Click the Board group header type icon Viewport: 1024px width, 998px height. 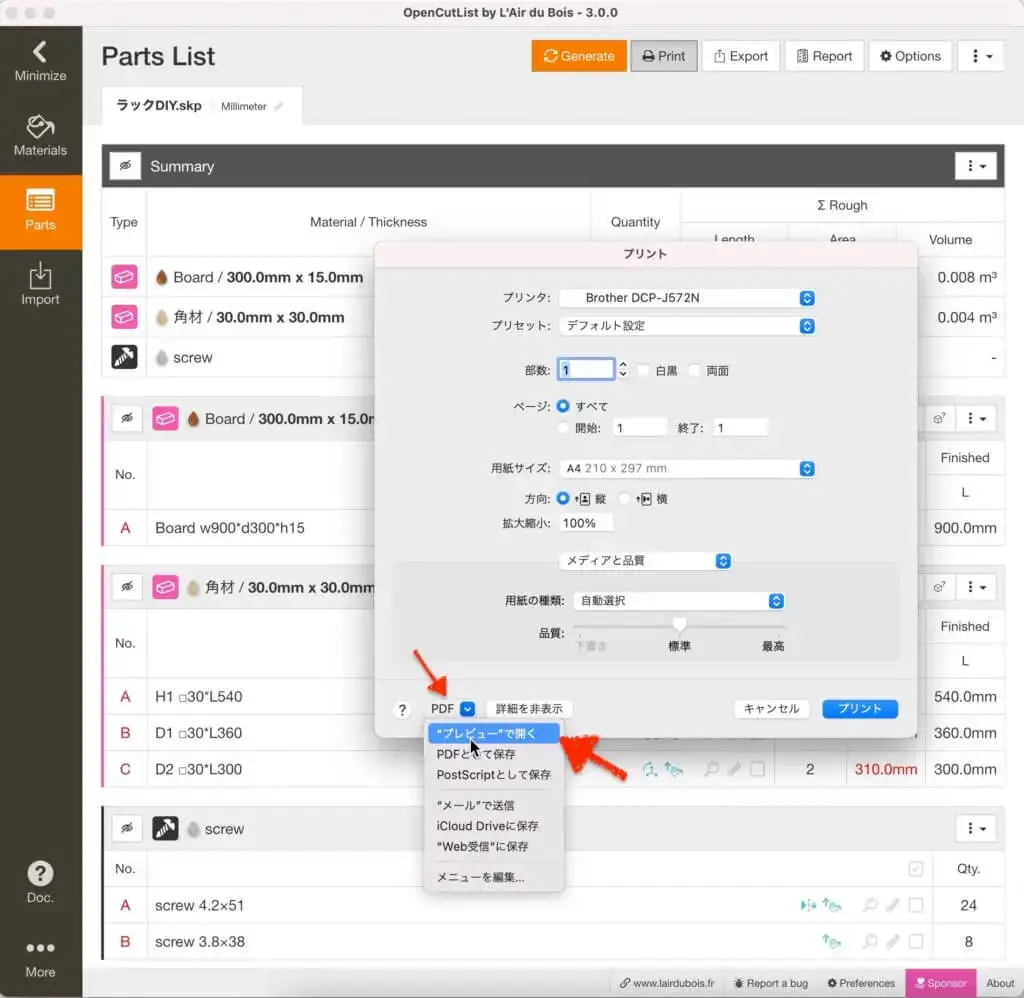coord(165,418)
